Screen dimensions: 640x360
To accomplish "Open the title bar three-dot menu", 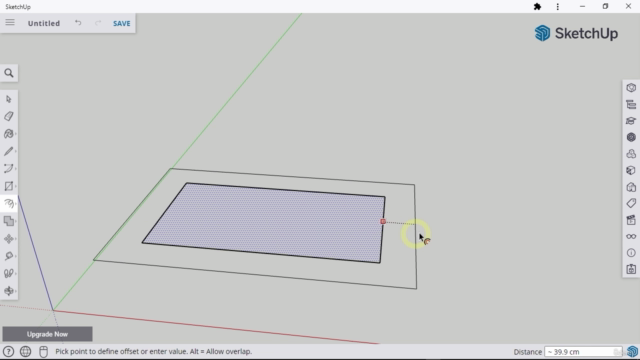I will [x=558, y=7].
